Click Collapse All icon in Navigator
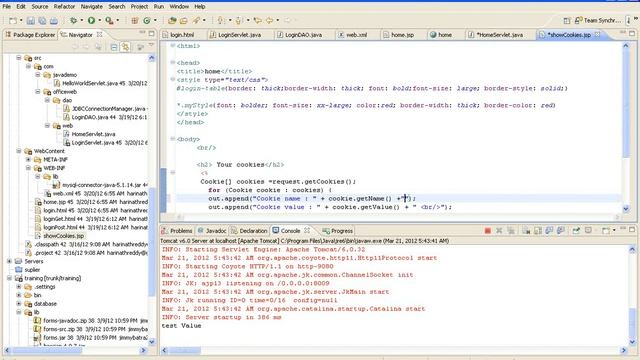Screen dimensions: 640x360 coord(114,47)
